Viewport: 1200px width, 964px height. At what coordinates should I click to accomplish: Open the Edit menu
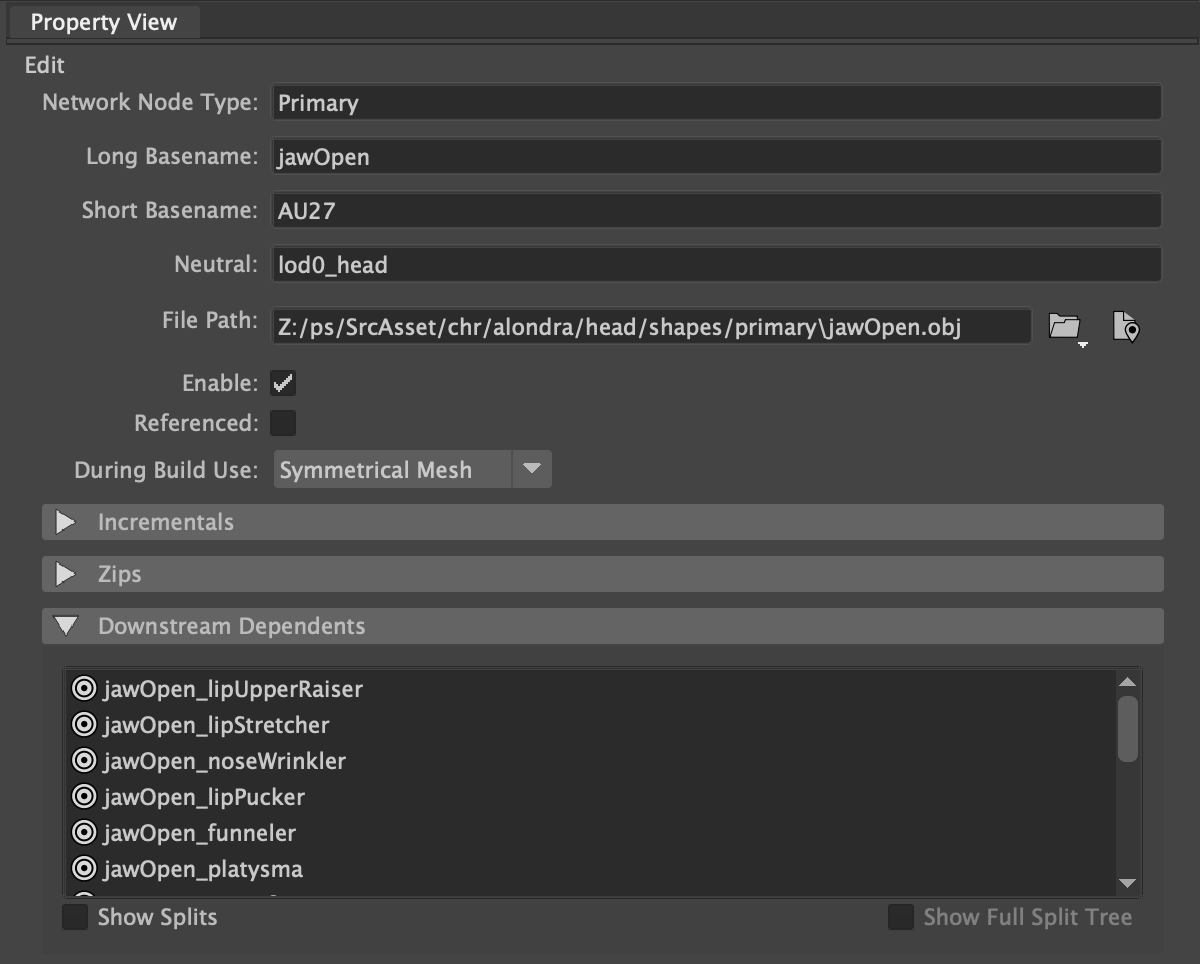pos(45,65)
